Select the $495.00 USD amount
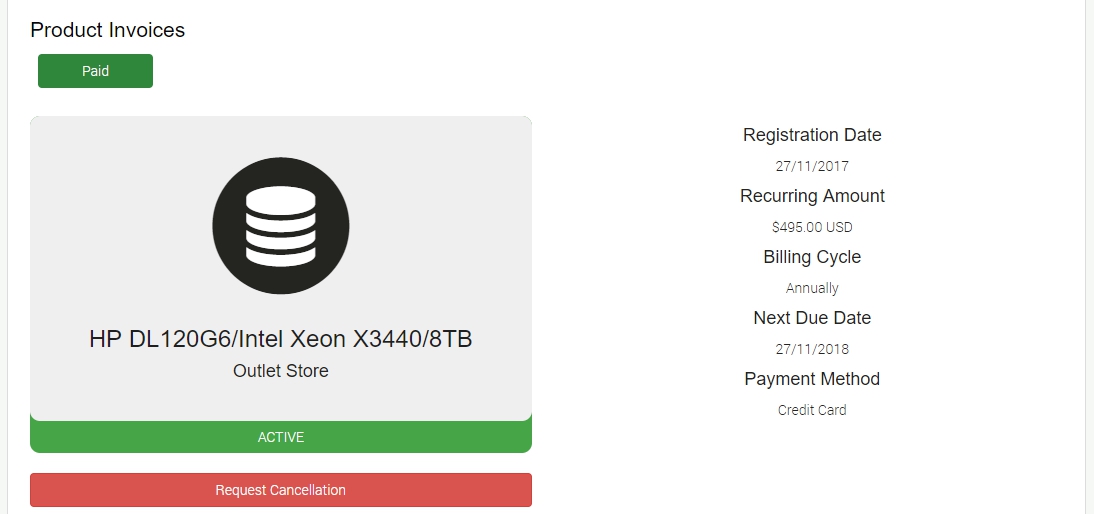The height and width of the screenshot is (514, 1094). [x=812, y=227]
